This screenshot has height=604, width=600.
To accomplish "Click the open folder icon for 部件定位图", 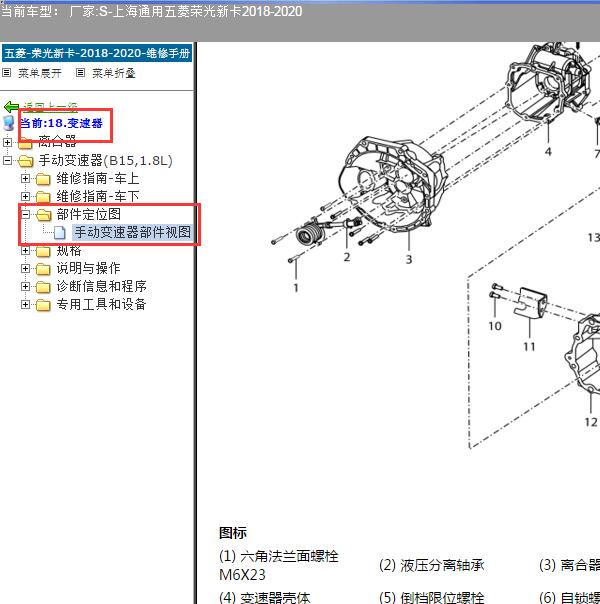I will point(44,215).
